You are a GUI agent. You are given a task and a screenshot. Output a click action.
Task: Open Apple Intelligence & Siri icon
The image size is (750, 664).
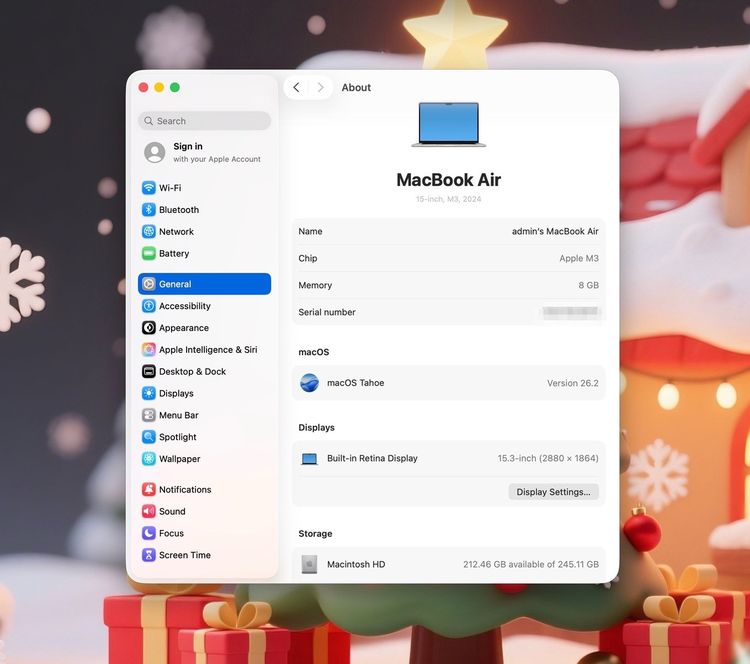click(x=149, y=350)
